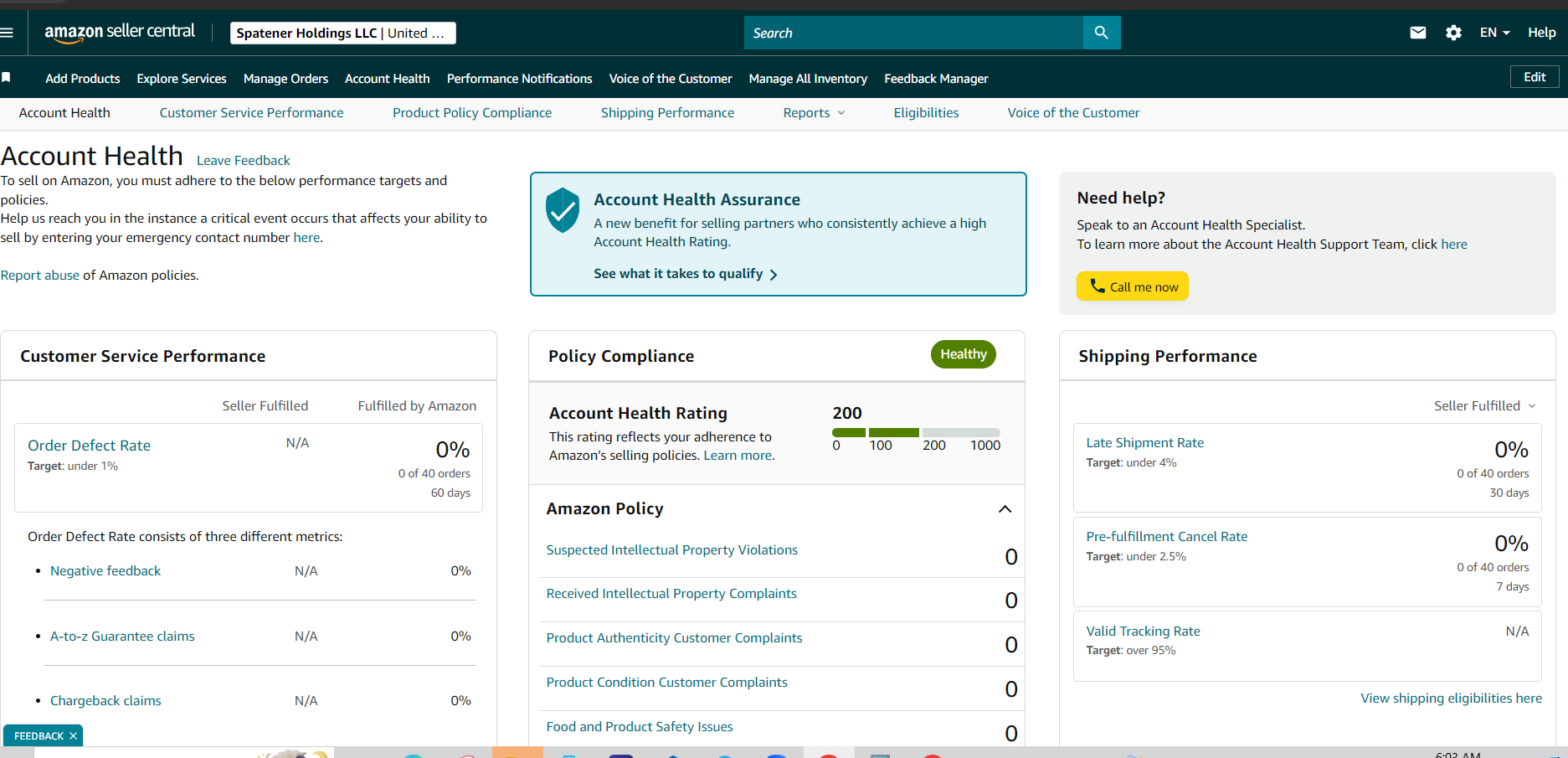Screen dimensions: 1568x758
Task: Click the Account Health Rating score 200
Action: pyautogui.click(x=847, y=413)
